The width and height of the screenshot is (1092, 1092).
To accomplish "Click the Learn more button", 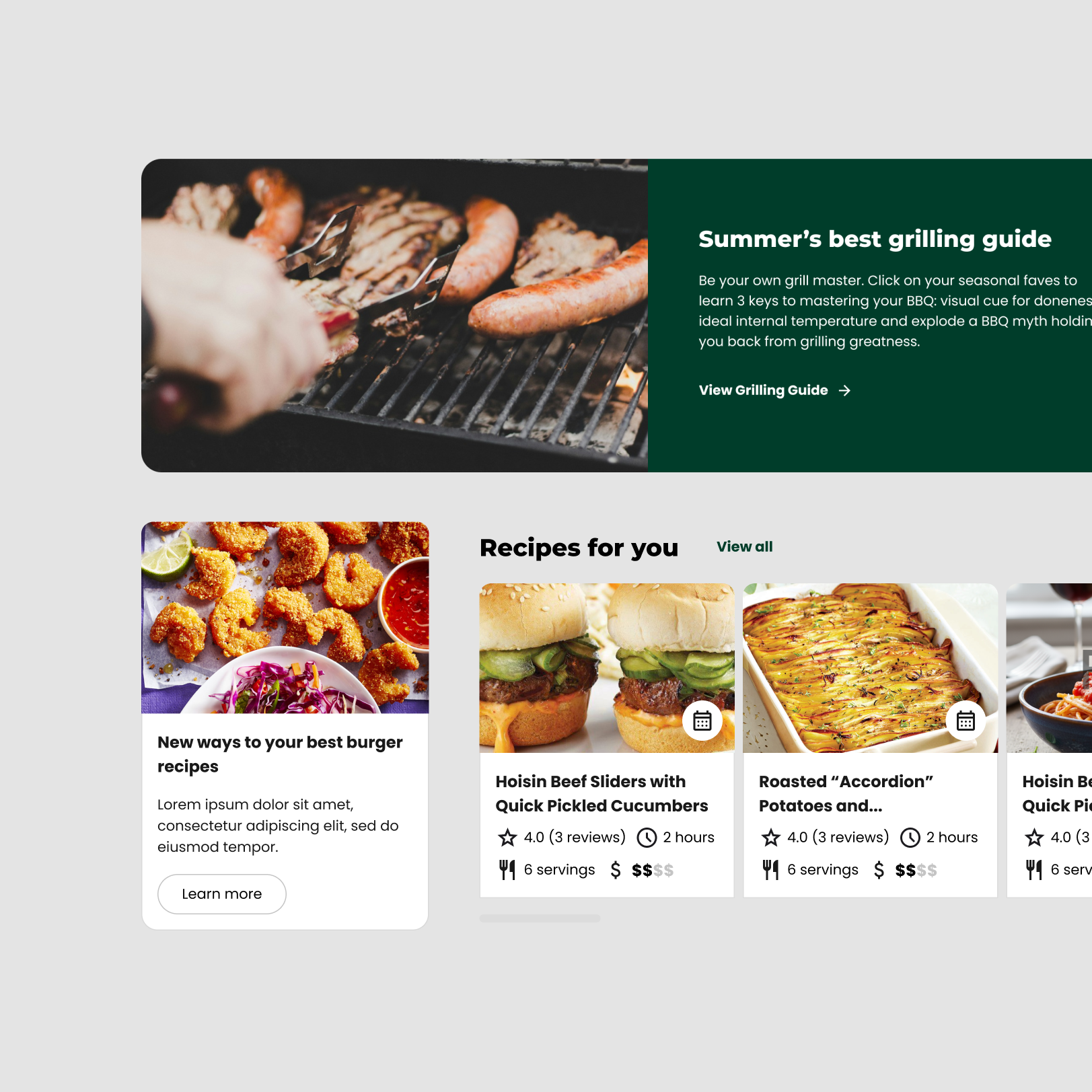I will [222, 894].
